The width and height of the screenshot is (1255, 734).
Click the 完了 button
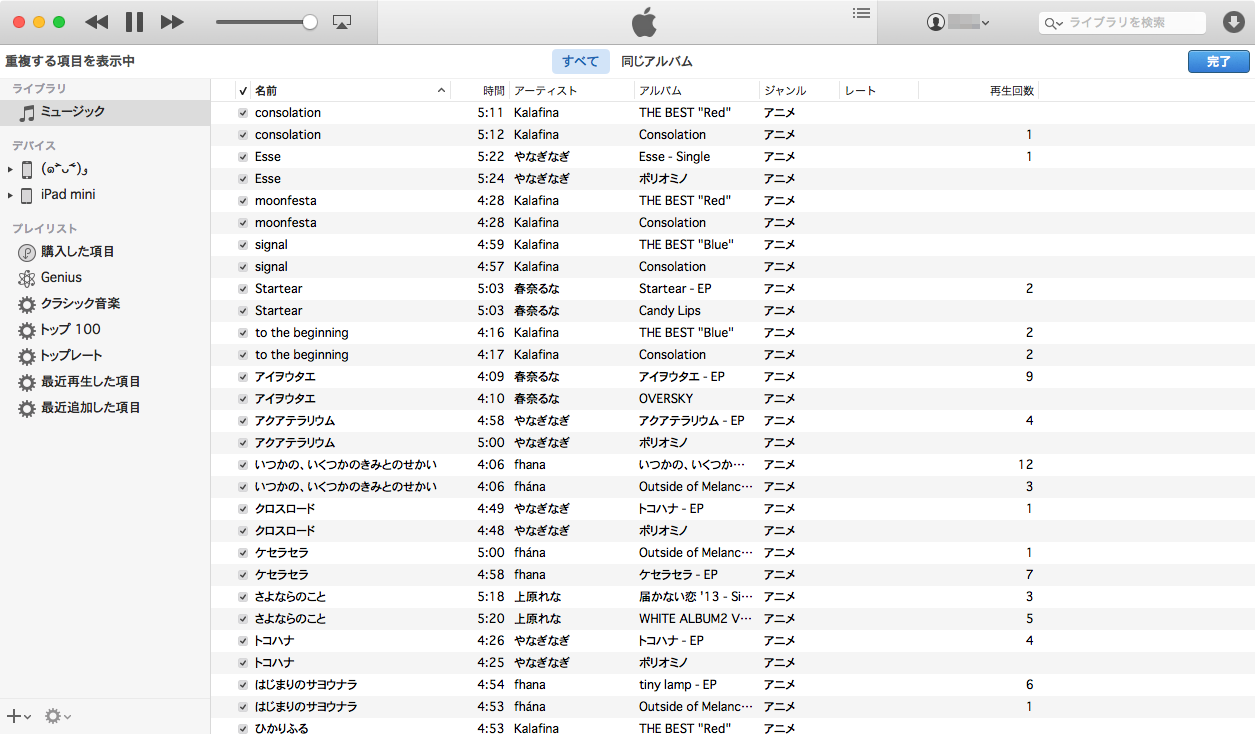pos(1218,61)
